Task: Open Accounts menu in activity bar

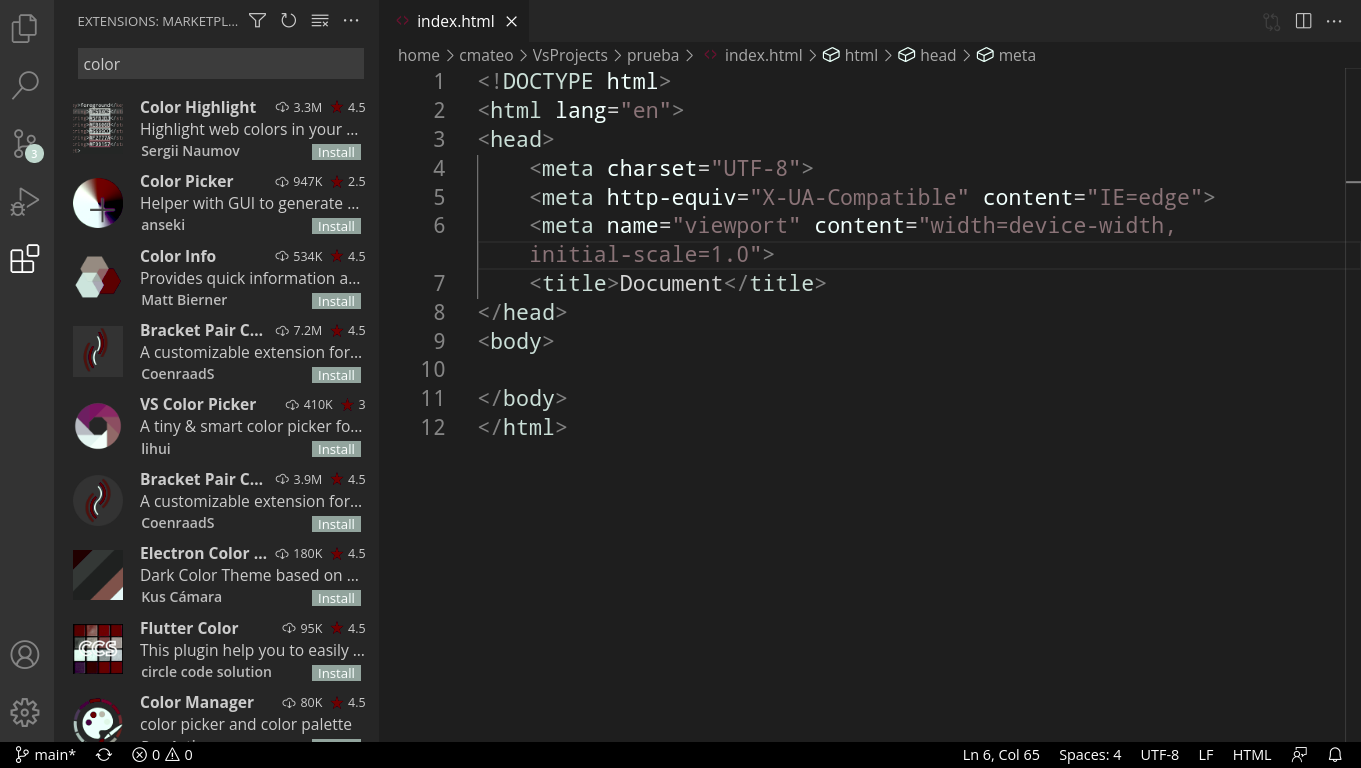Action: [25, 655]
